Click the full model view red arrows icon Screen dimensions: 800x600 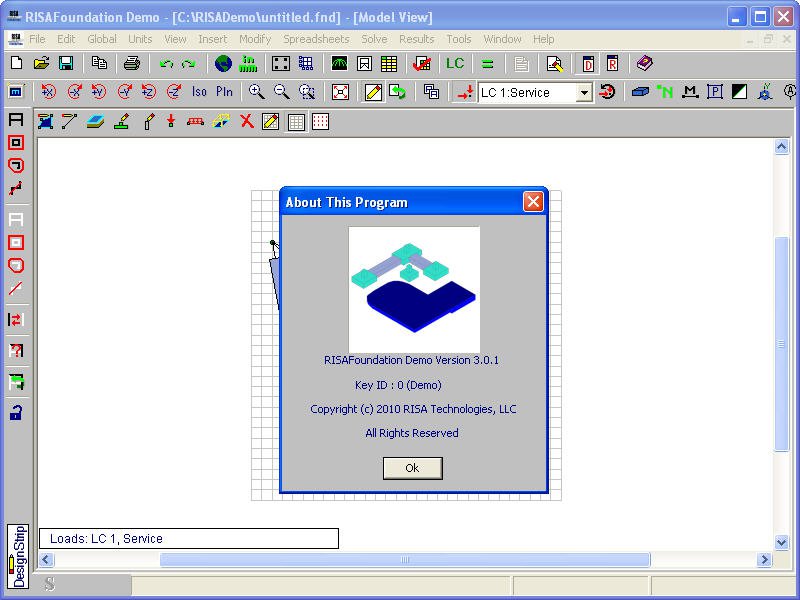340,92
